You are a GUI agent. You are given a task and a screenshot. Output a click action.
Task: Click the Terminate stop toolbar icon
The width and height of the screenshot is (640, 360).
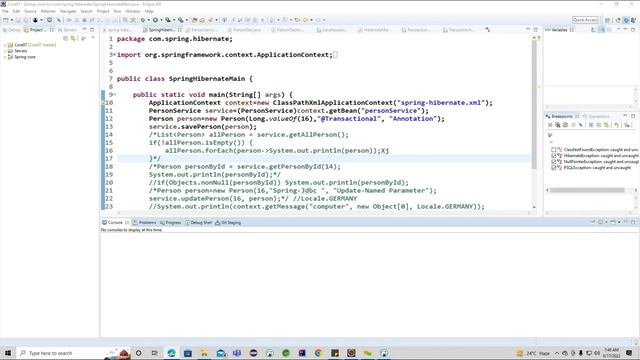(84, 20)
